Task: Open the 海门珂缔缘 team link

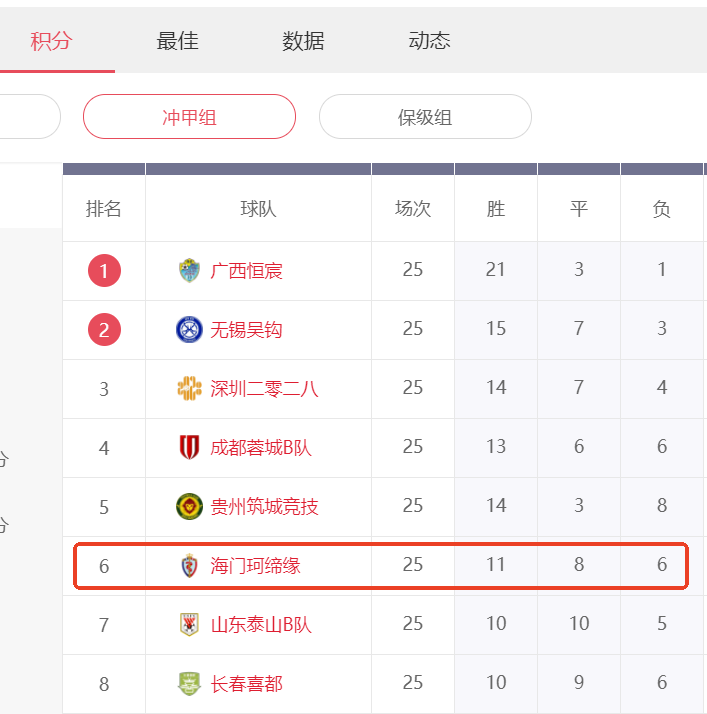Action: coord(255,566)
